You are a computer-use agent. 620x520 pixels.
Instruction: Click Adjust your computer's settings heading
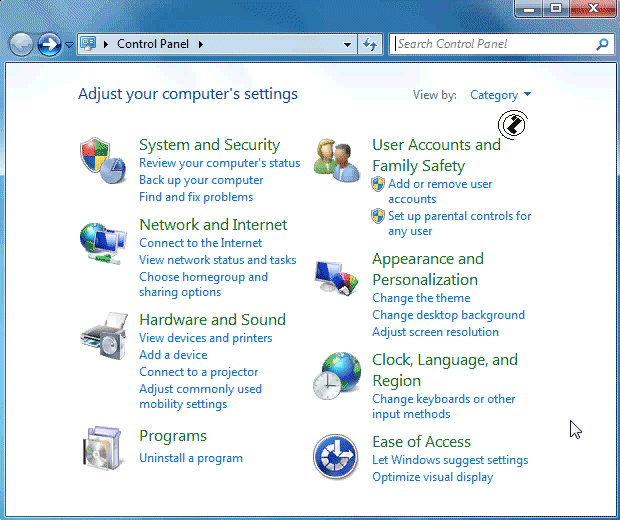188,94
